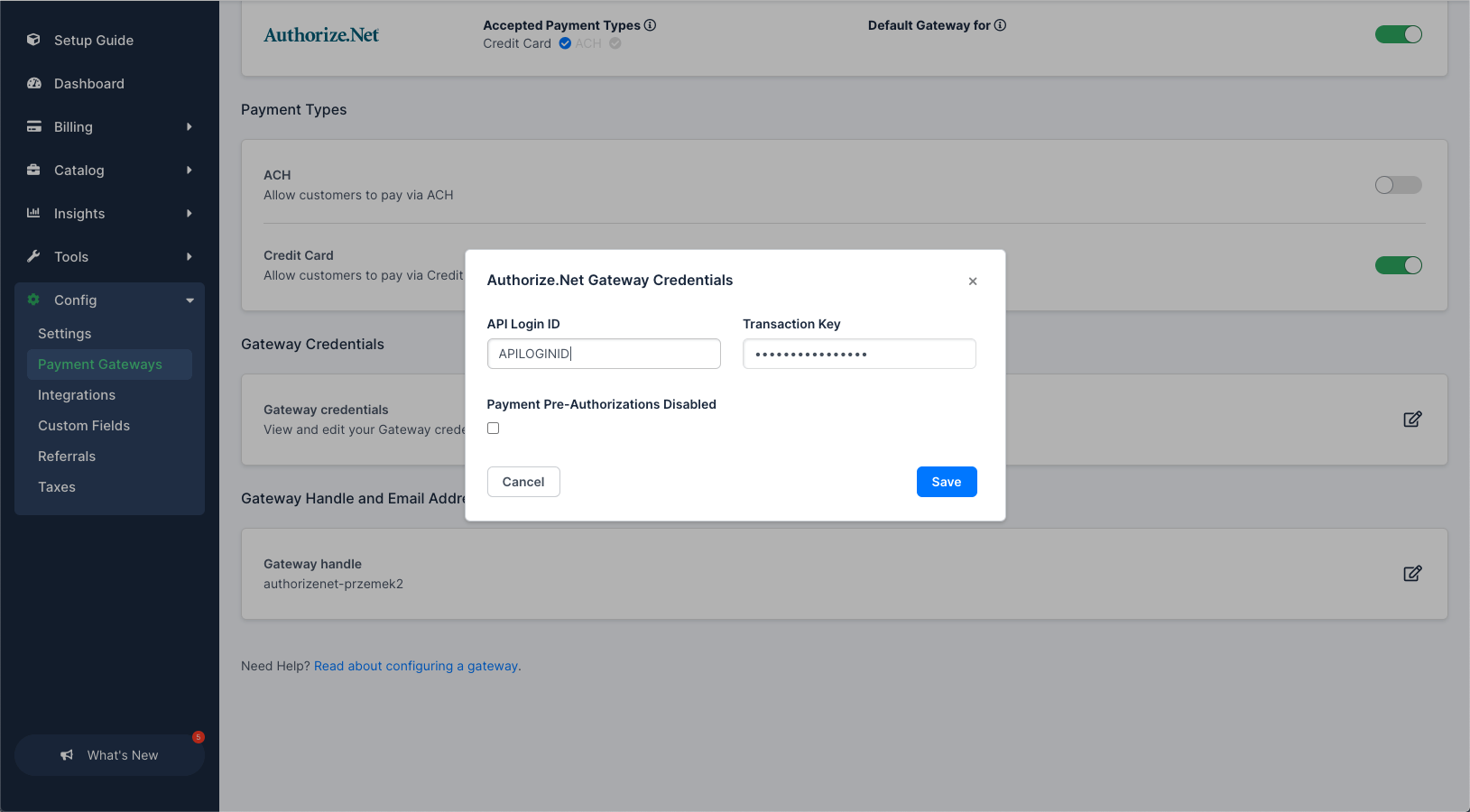The height and width of the screenshot is (812, 1470).
Task: Click the 'authorizenet-przemek2' handle text
Action: click(333, 584)
